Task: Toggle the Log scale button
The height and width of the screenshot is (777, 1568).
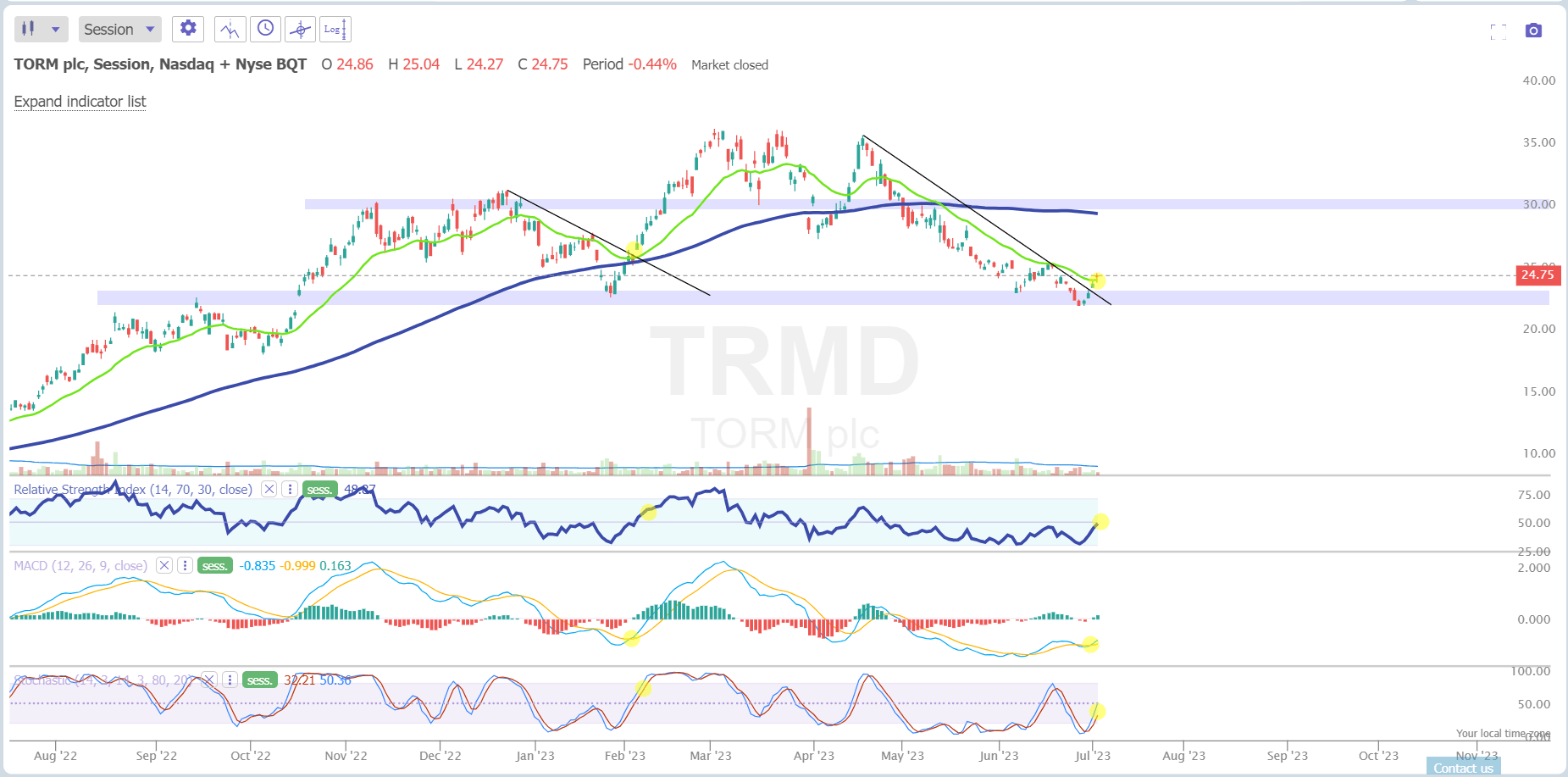Action: point(335,29)
